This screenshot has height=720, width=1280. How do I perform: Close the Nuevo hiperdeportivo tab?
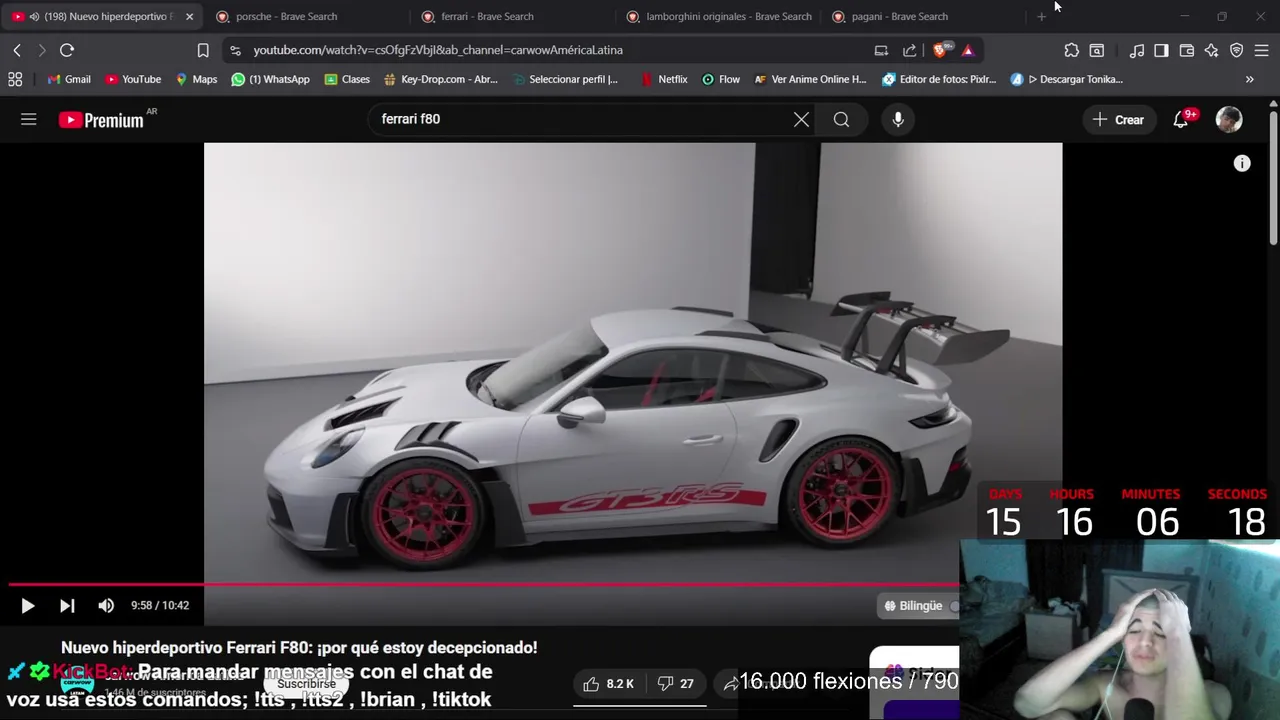189,16
